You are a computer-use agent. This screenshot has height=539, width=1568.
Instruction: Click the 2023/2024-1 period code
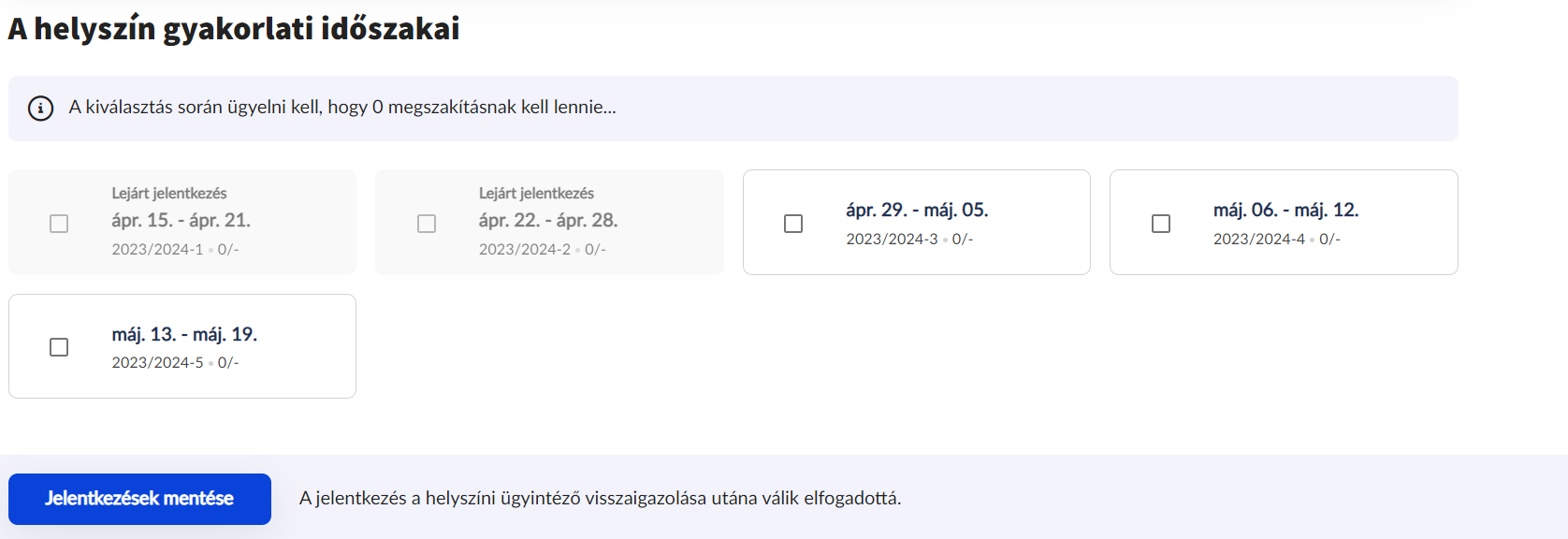coord(157,250)
